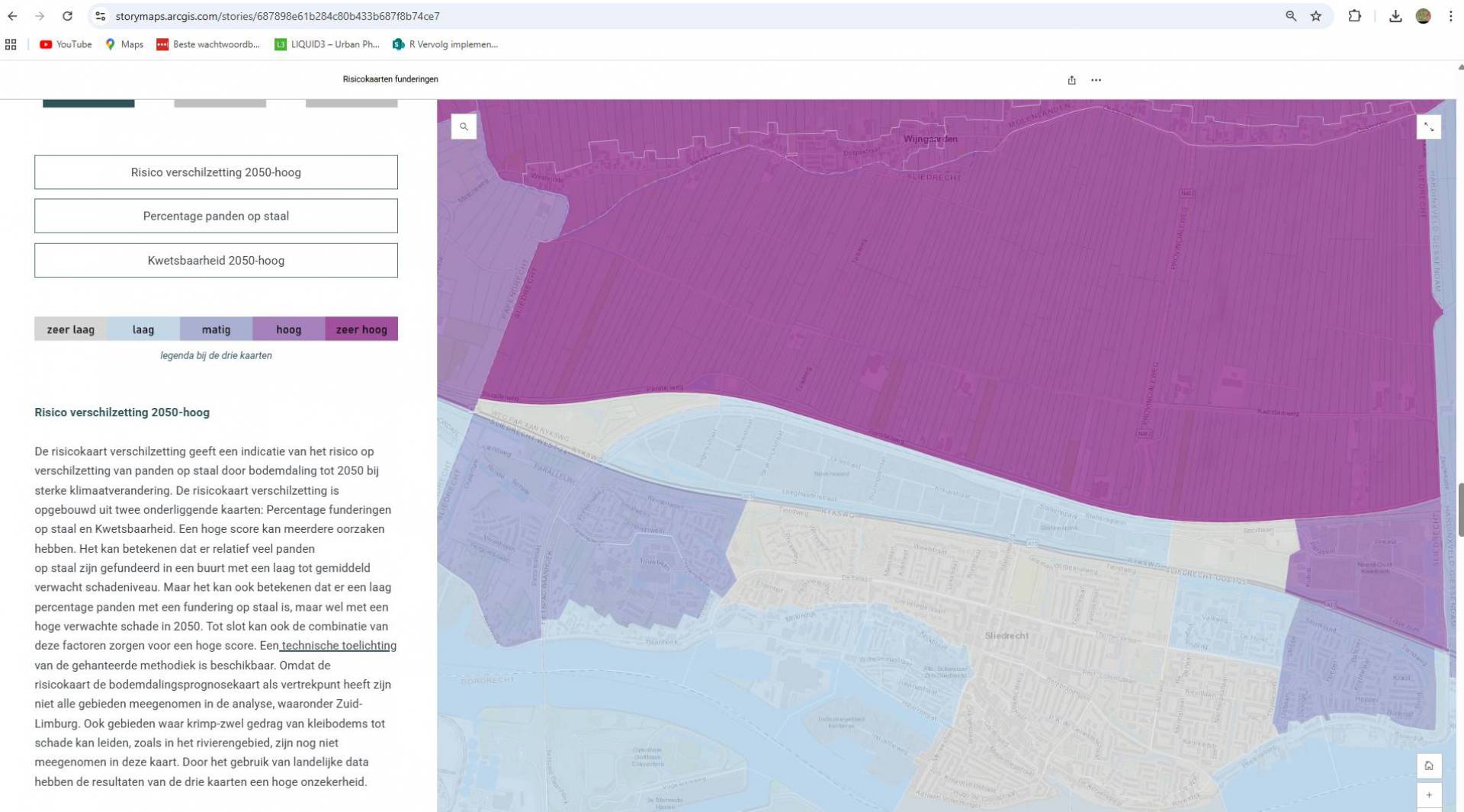Open the story's more options menu
This screenshot has height=812, width=1464.
pos(1096,80)
